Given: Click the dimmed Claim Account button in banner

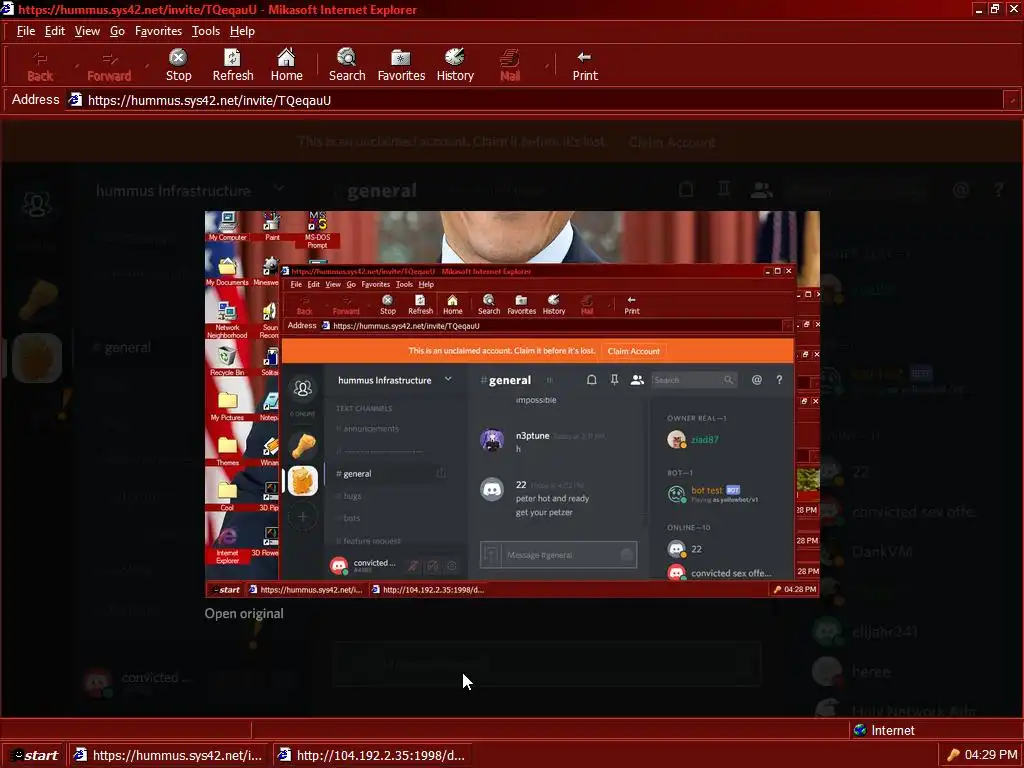Looking at the screenshot, I should (672, 142).
